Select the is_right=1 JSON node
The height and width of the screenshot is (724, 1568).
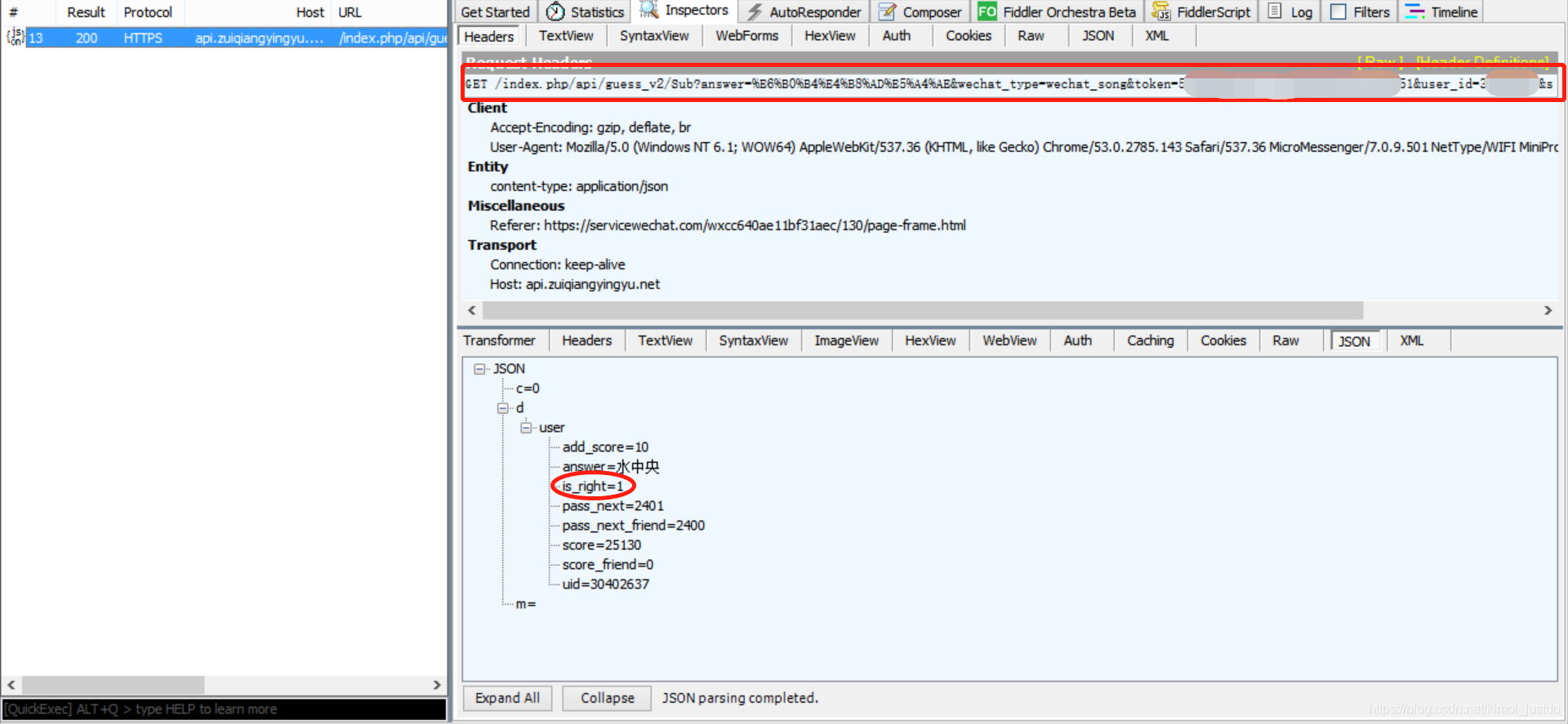click(593, 486)
